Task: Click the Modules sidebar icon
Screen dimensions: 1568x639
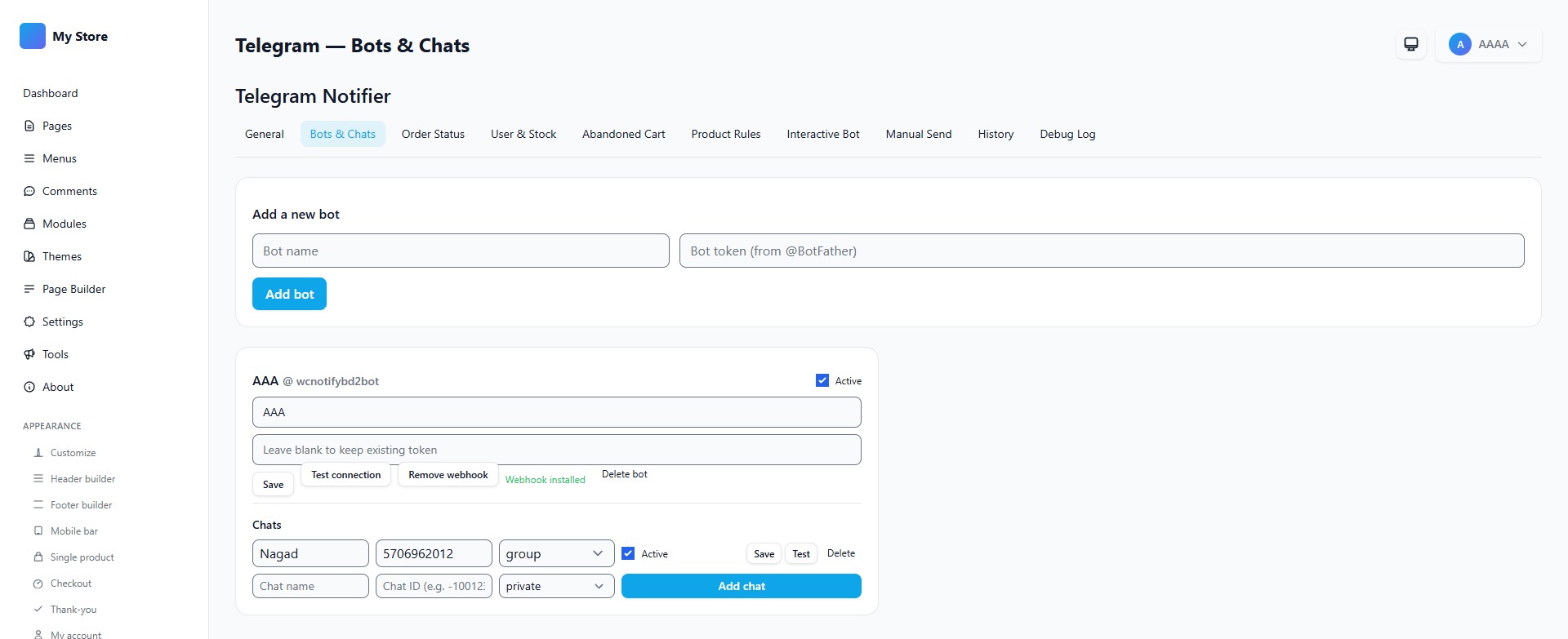Action: coord(29,224)
